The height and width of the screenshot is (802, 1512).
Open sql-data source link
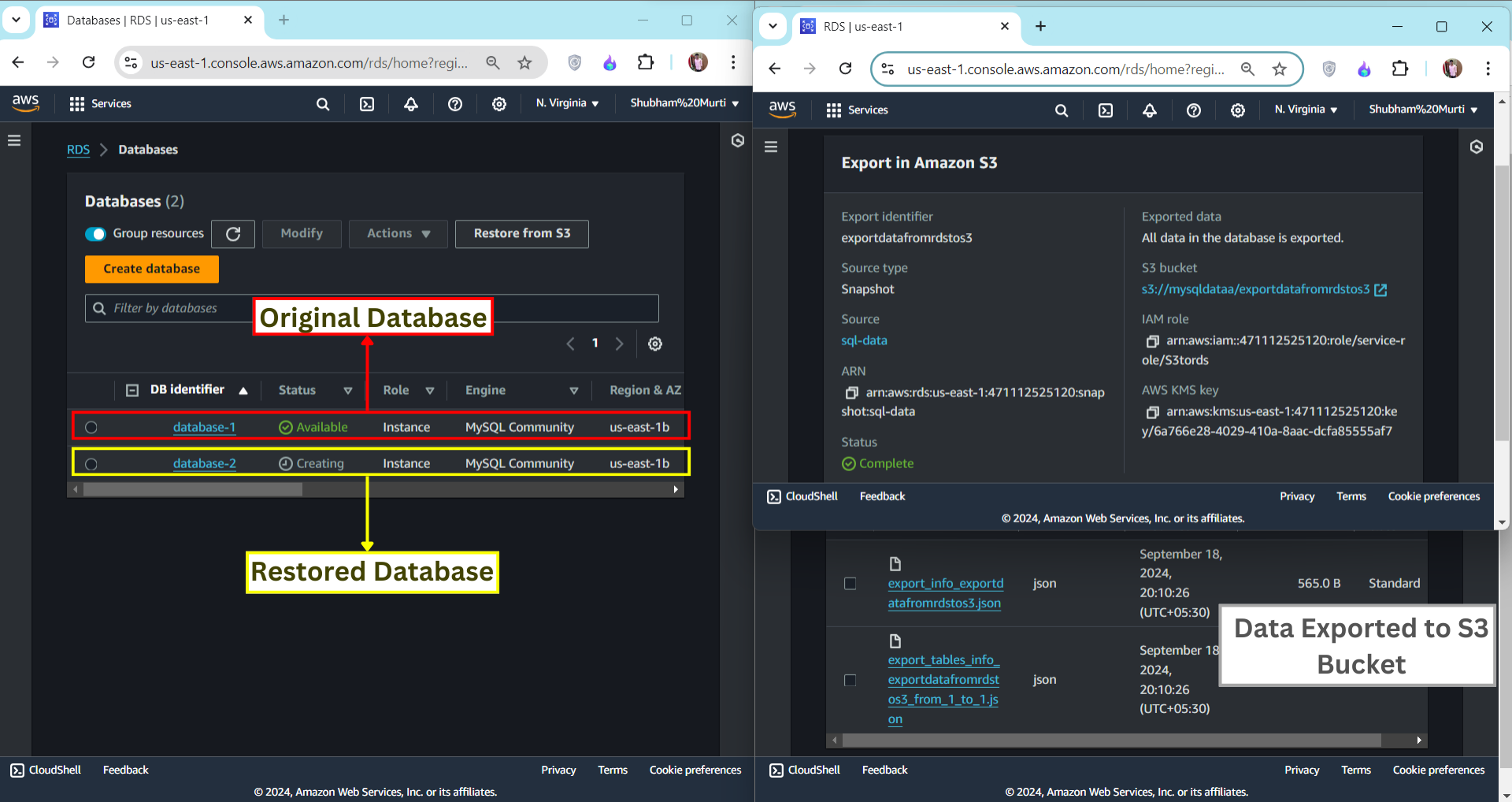point(864,340)
